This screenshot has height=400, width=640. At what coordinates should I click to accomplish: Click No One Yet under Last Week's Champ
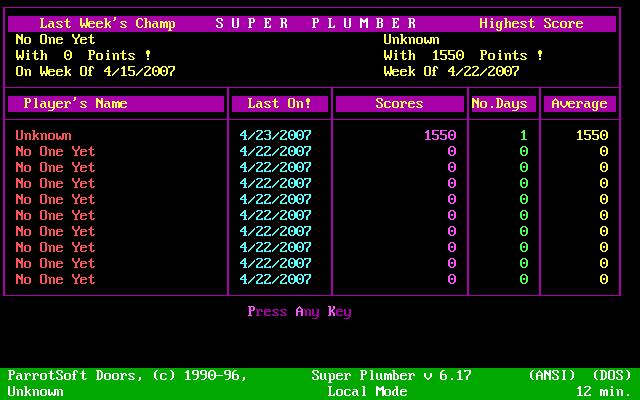55,40
